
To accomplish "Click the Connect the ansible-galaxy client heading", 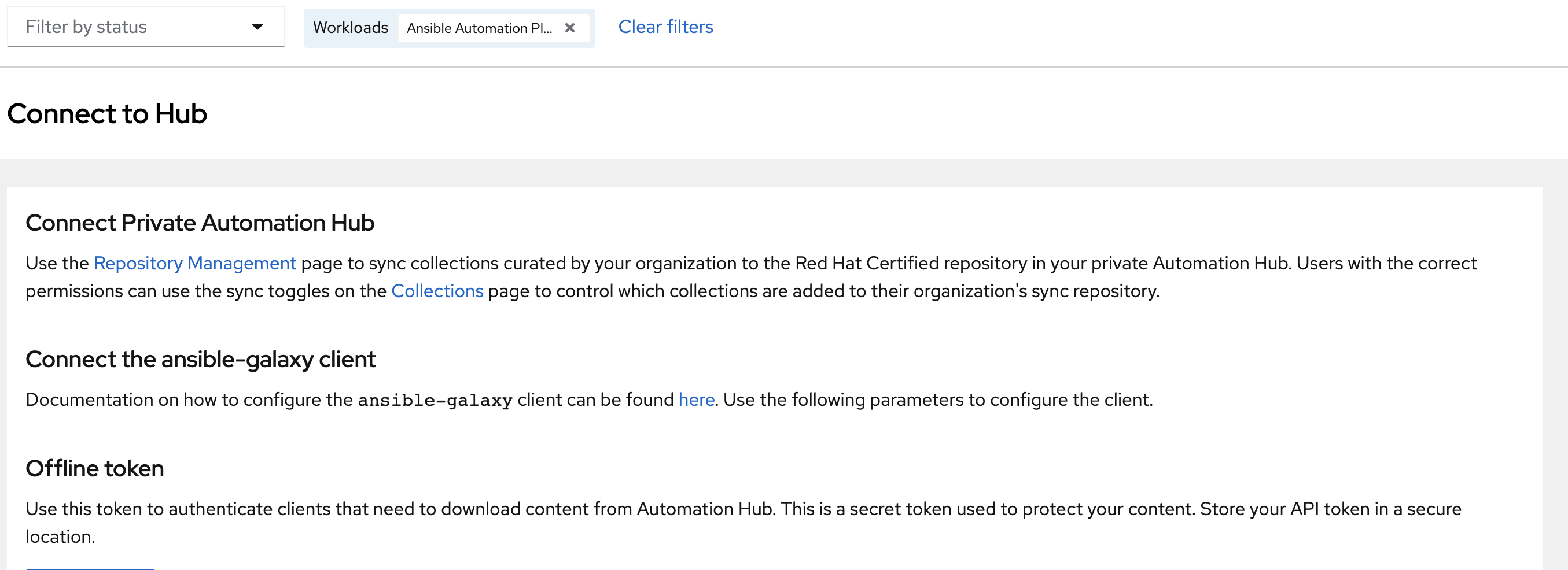I will (200, 359).
